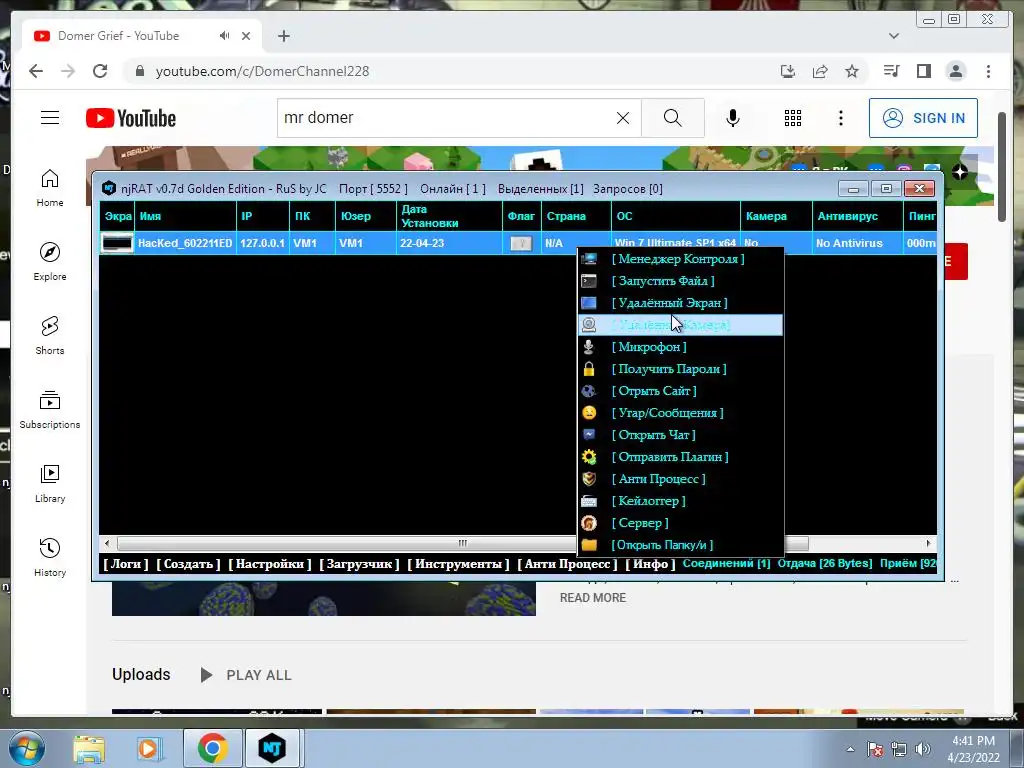Click the 127.0.0.1 IP cell
Image resolution: width=1024 pixels, height=768 pixels.
[263, 243]
